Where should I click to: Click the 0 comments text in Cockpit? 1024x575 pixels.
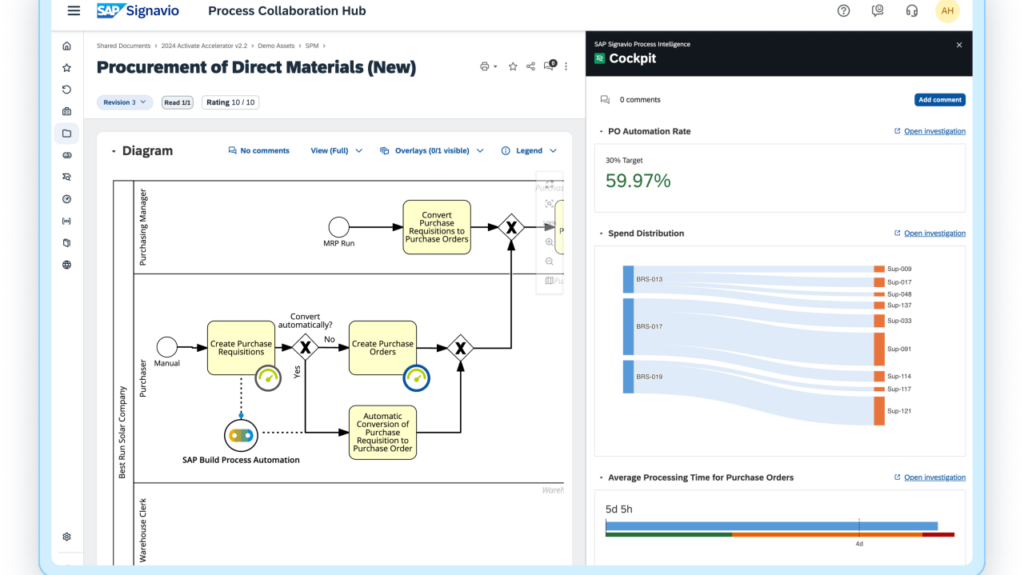pyautogui.click(x=640, y=100)
